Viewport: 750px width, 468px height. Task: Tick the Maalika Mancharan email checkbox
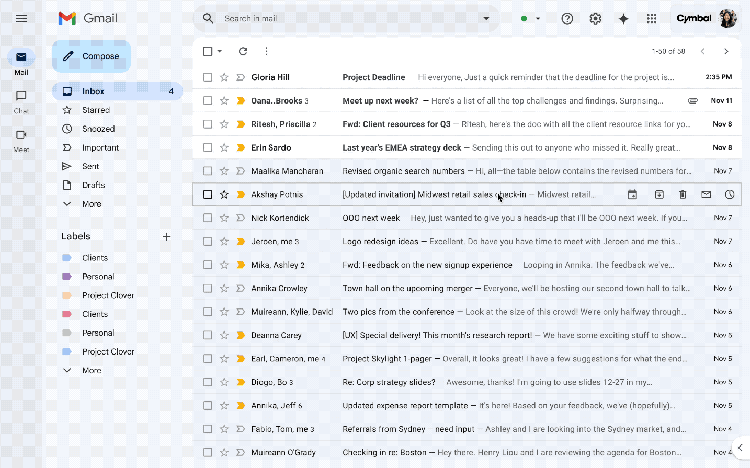tap(207, 171)
